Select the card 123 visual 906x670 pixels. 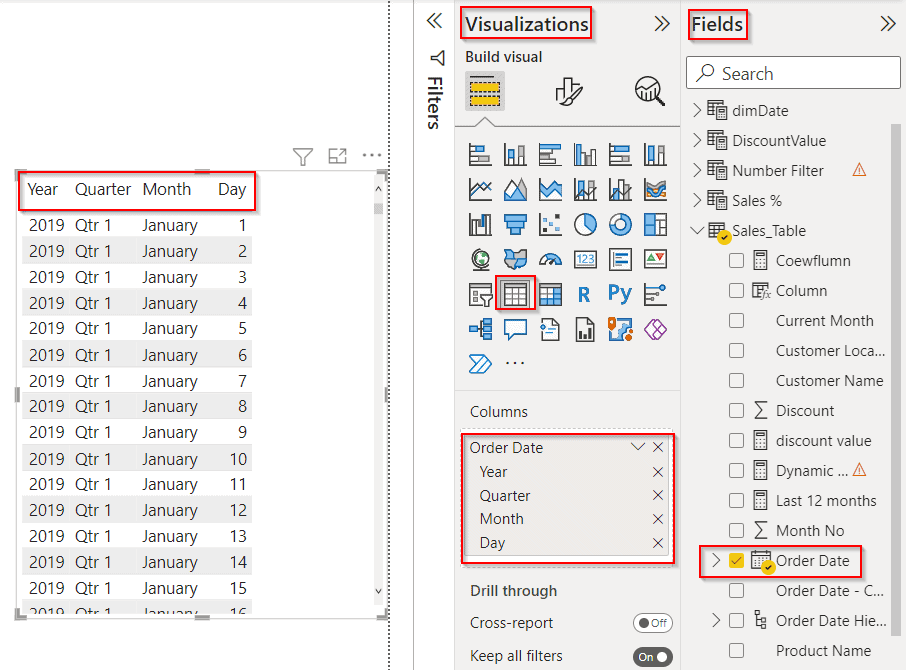click(585, 259)
